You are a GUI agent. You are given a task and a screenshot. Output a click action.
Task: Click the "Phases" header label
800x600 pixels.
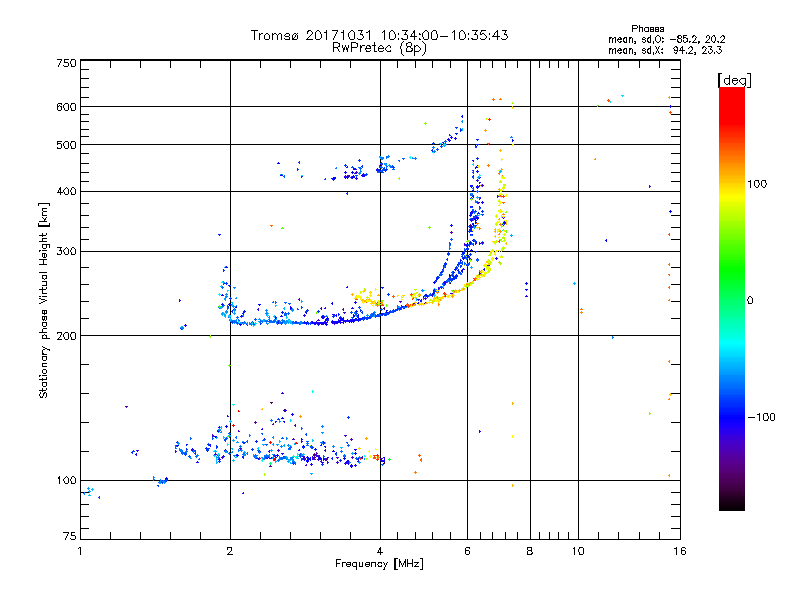[x=647, y=29]
